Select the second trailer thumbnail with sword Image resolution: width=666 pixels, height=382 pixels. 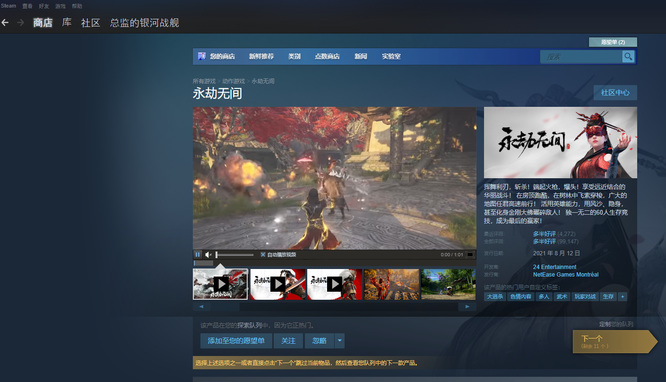[x=278, y=284]
